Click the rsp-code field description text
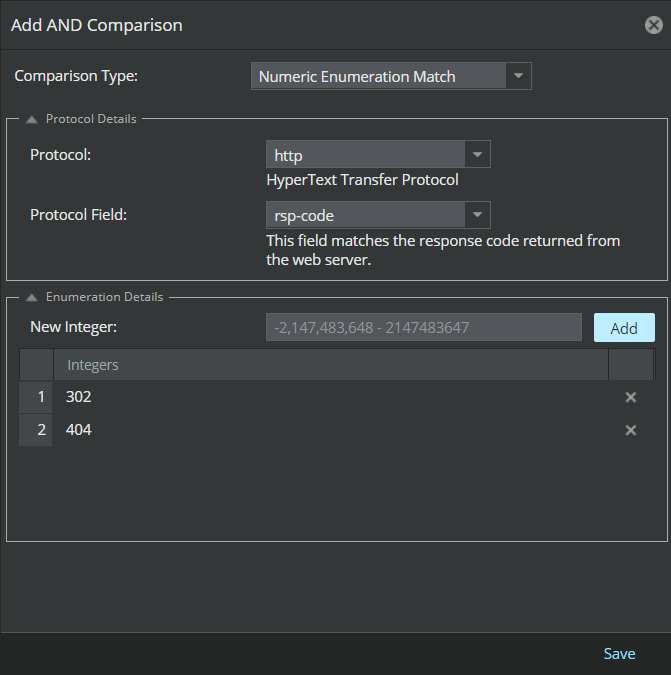This screenshot has height=675, width=671. 443,250
